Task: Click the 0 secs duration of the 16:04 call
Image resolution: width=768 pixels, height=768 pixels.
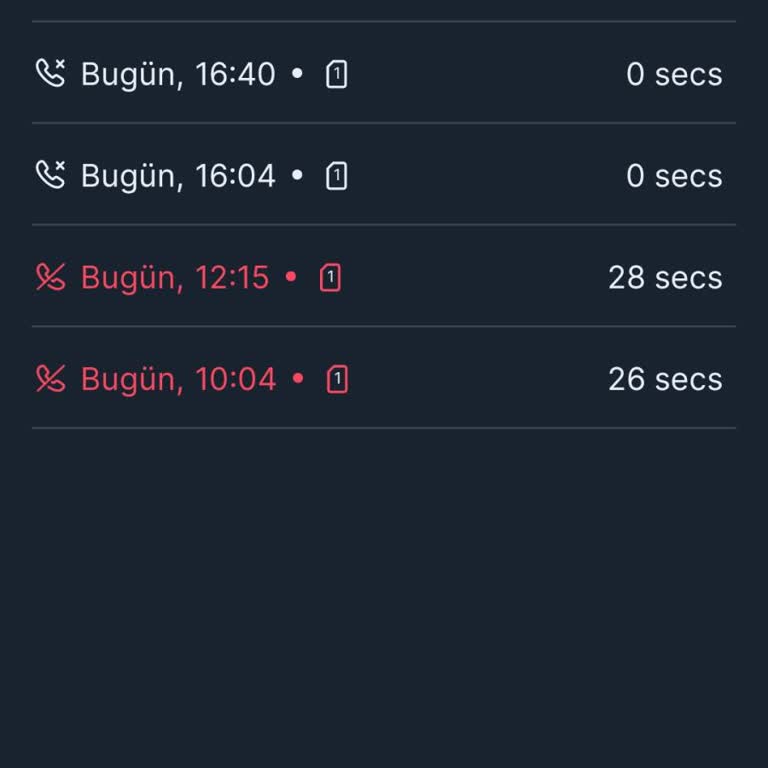Action: tap(674, 176)
